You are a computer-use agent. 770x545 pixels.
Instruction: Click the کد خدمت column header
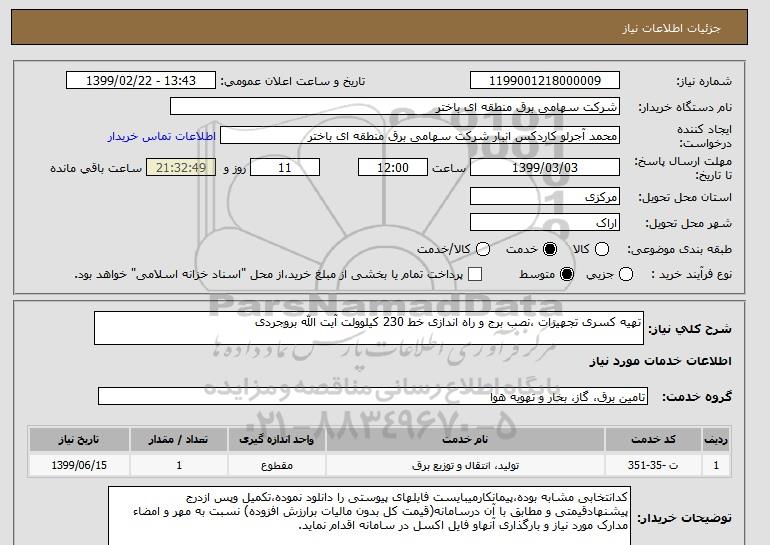(x=653, y=439)
